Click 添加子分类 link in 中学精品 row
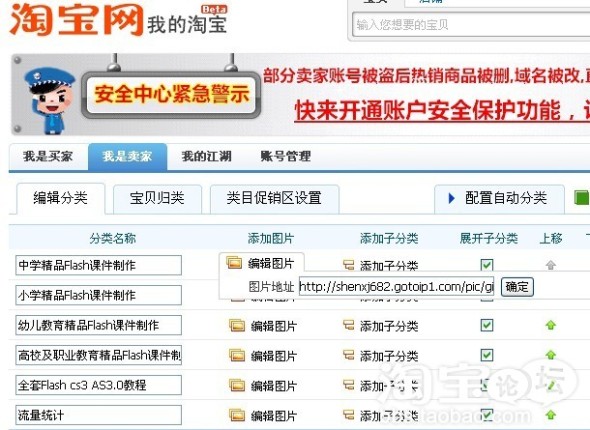The height and width of the screenshot is (430, 590). 389,265
